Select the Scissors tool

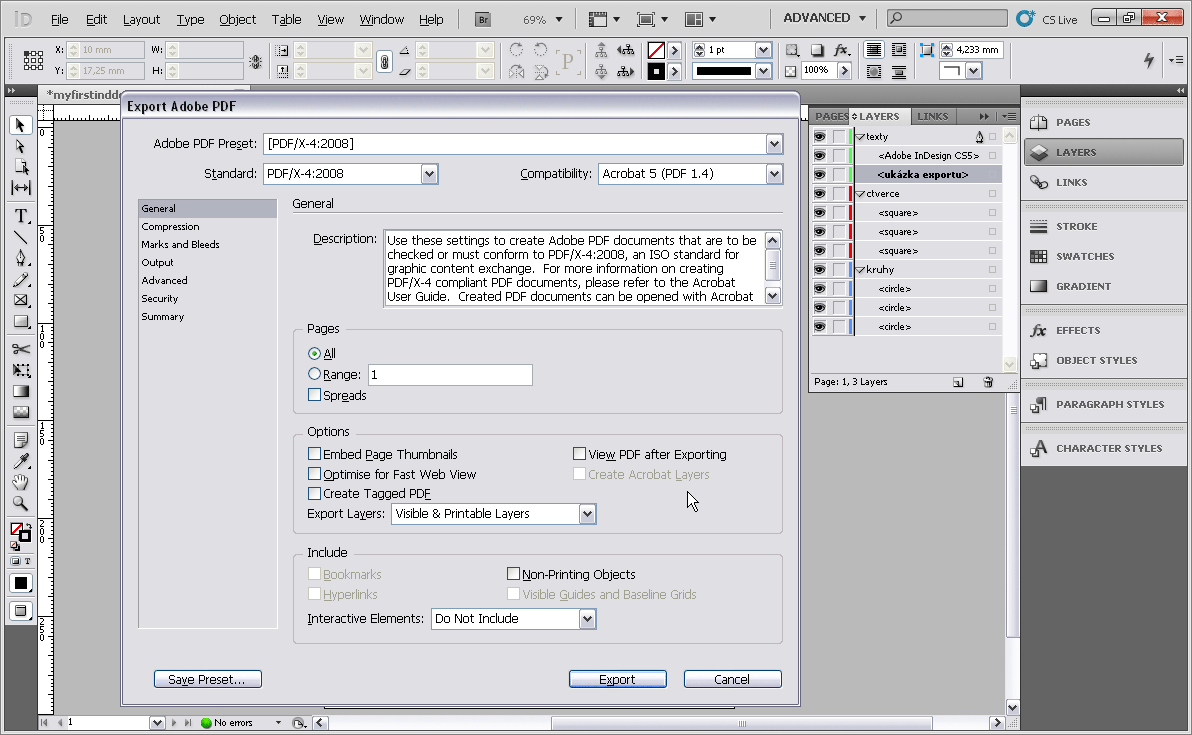pyautogui.click(x=21, y=349)
